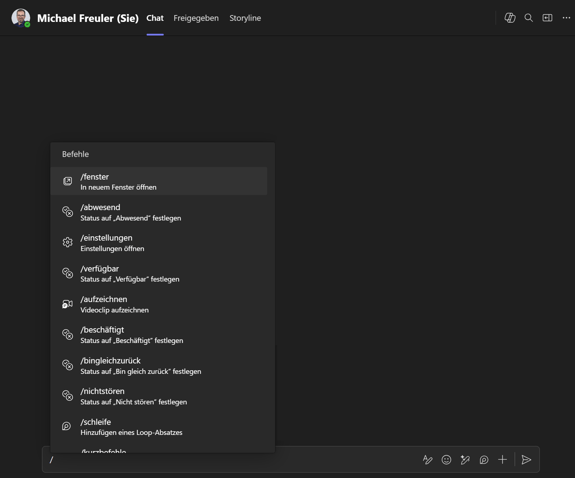
Task: Click the window icon beside /fenster
Action: 67,181
